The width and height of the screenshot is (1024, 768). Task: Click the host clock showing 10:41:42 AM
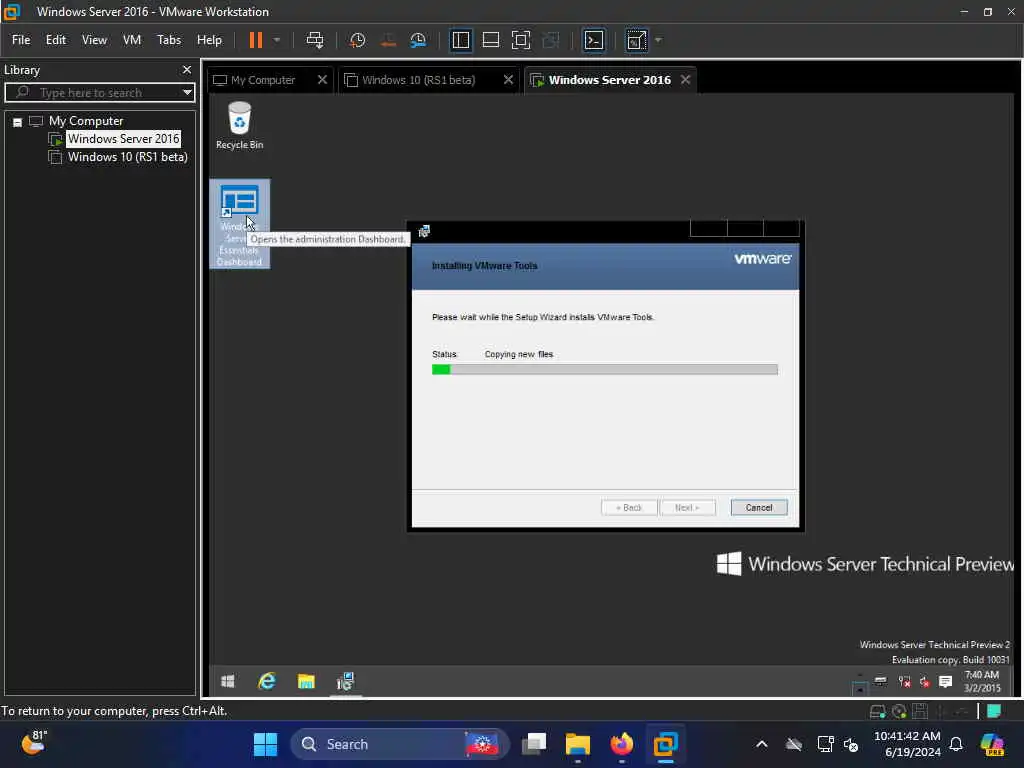click(x=907, y=744)
